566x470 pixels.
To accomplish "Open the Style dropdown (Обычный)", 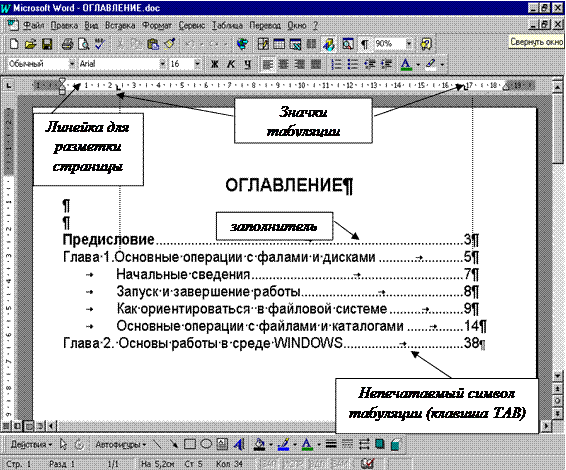I will pyautogui.click(x=72, y=64).
